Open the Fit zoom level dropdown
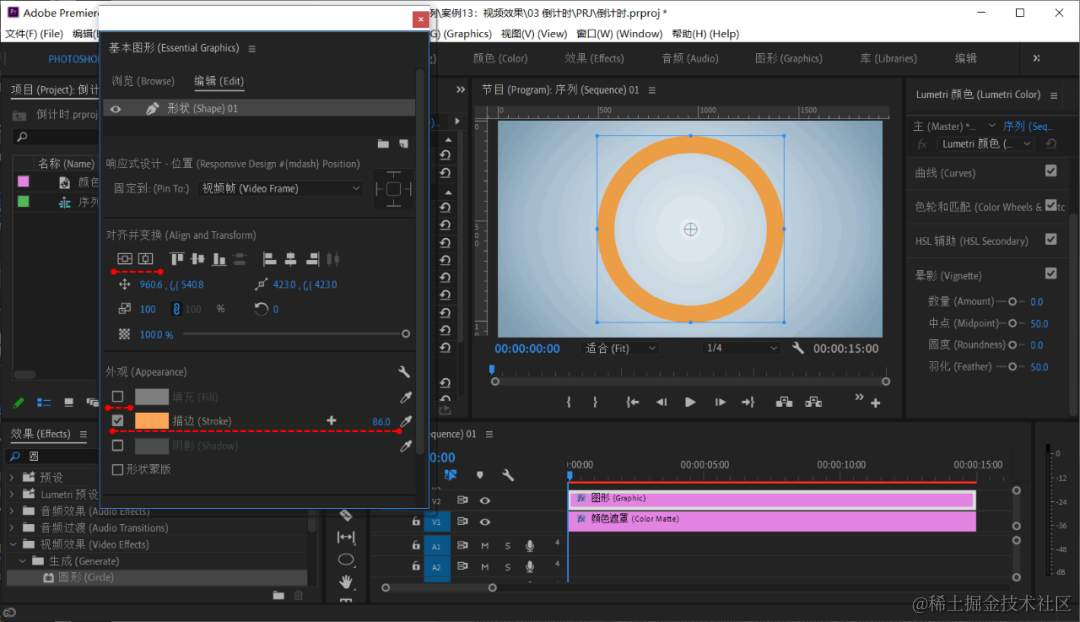The height and width of the screenshot is (622, 1080). [x=621, y=348]
